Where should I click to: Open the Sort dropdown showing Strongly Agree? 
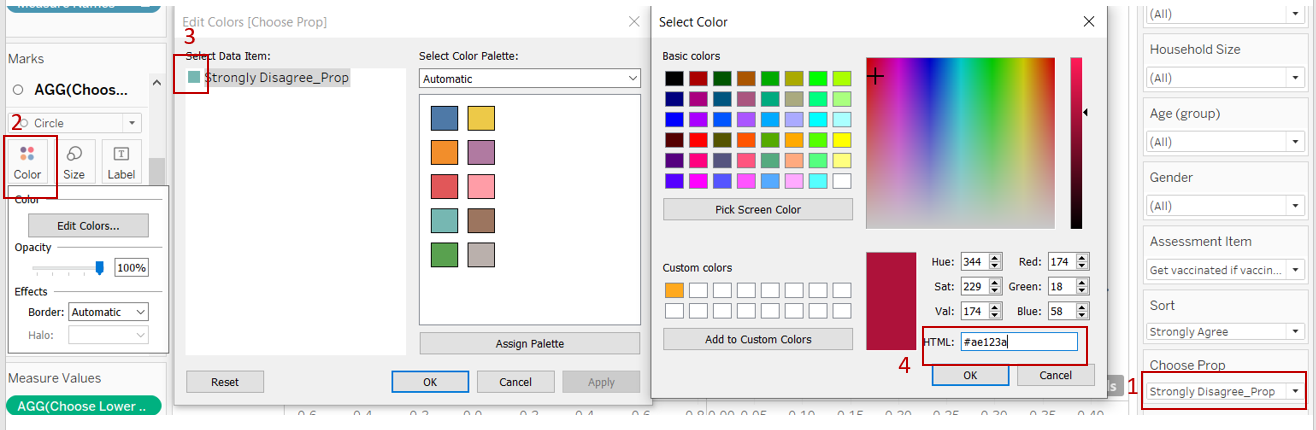point(1225,331)
